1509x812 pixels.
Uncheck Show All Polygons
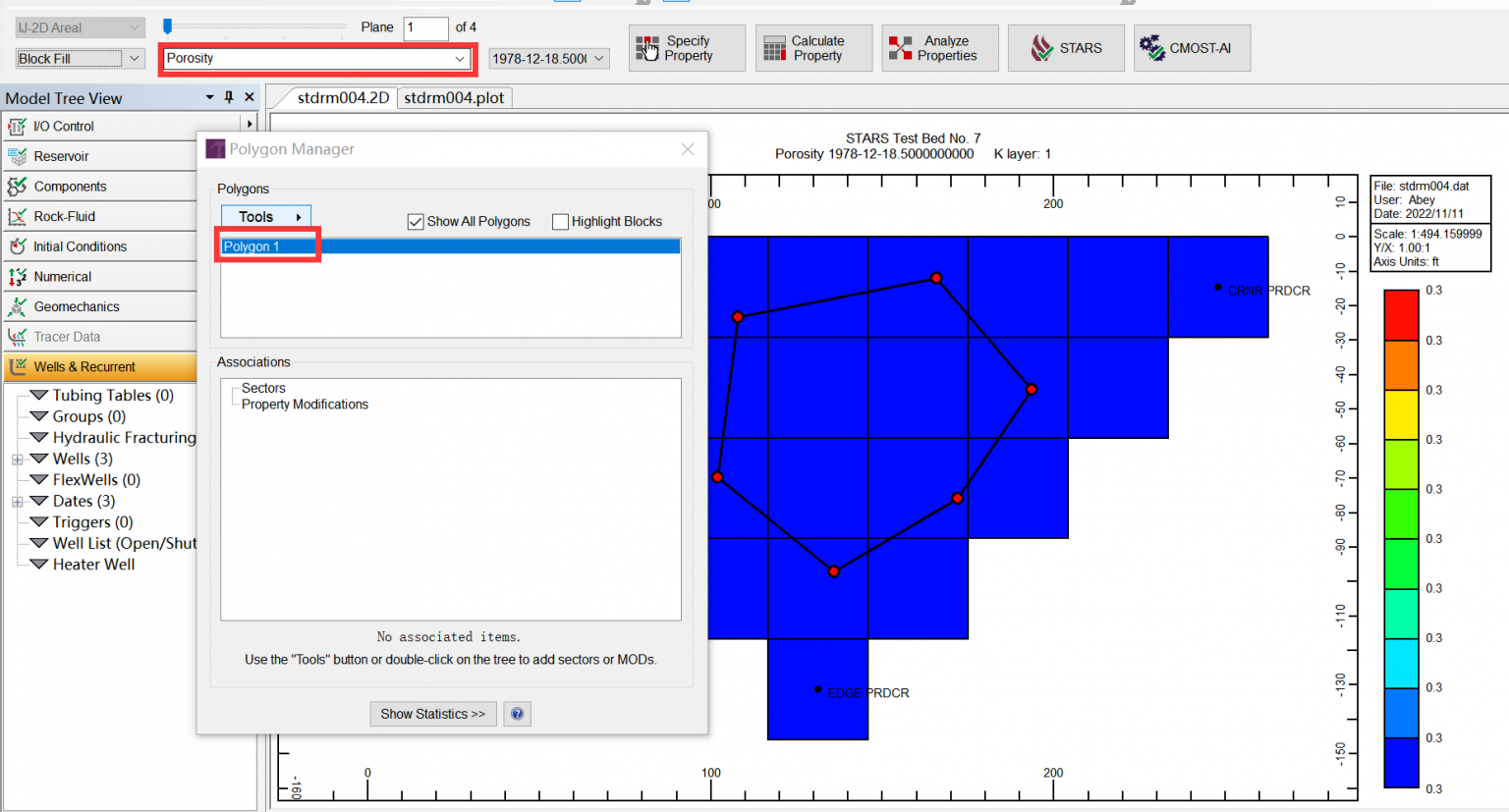pos(415,221)
